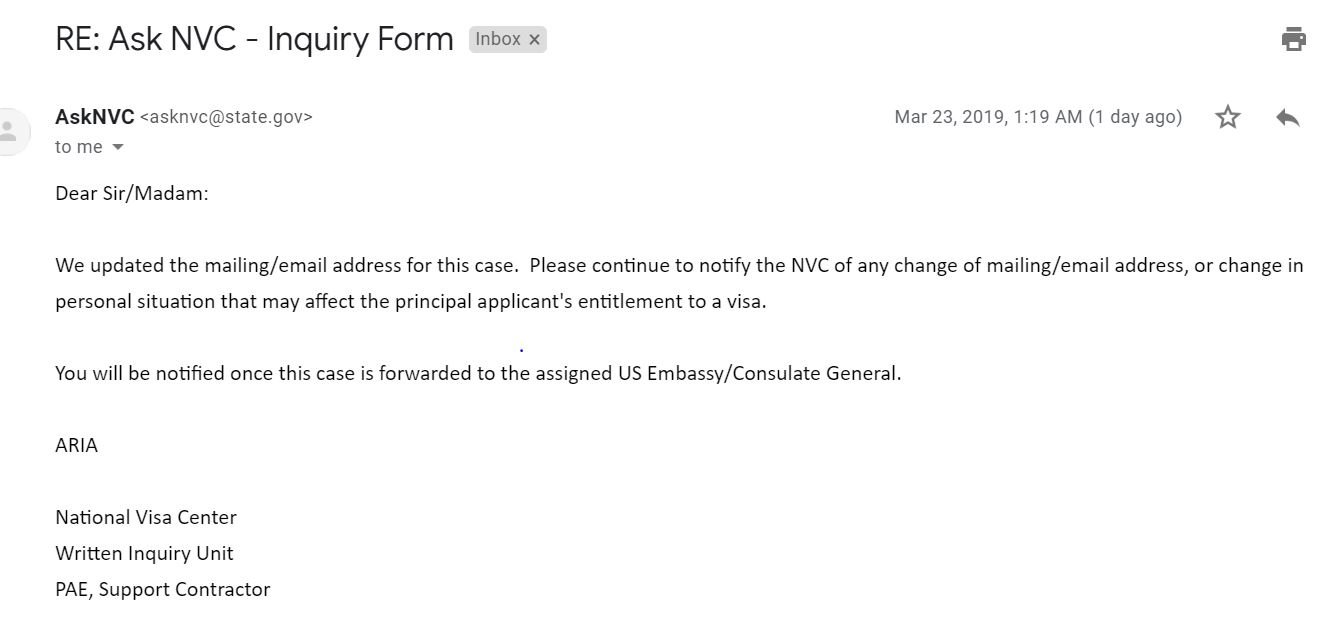This screenshot has width=1329, height=626.
Task: Select the "to me" recipient text
Action: (79, 147)
